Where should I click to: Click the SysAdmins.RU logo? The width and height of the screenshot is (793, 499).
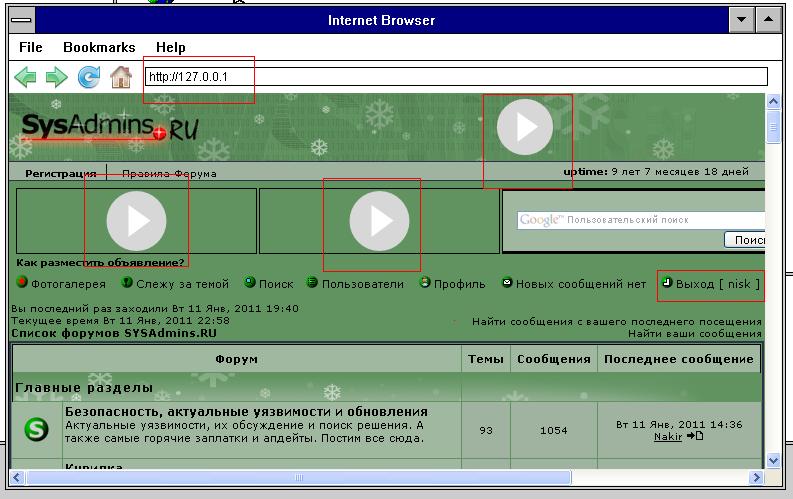(110, 127)
